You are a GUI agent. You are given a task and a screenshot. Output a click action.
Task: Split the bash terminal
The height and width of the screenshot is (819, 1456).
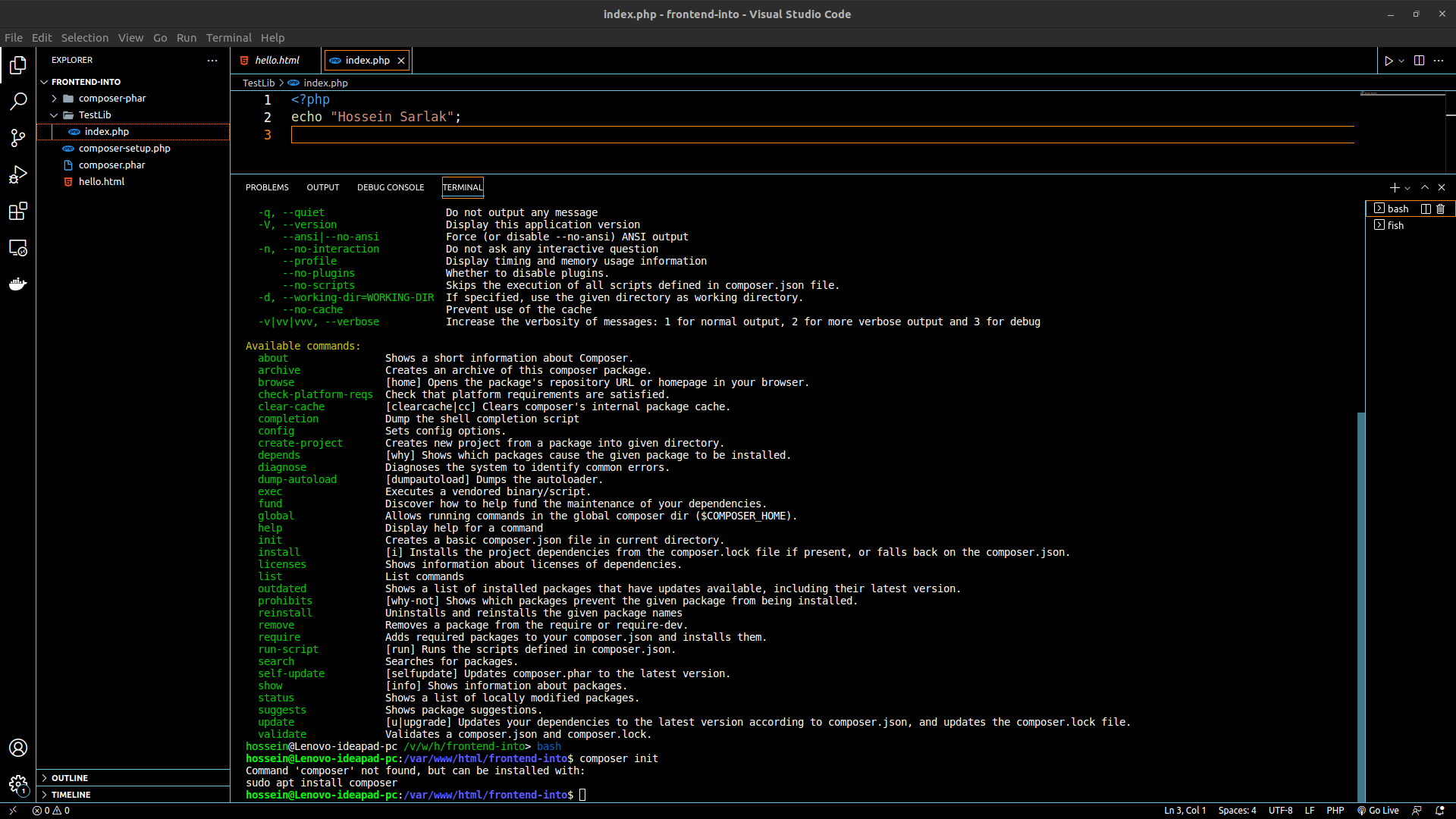pos(1426,209)
